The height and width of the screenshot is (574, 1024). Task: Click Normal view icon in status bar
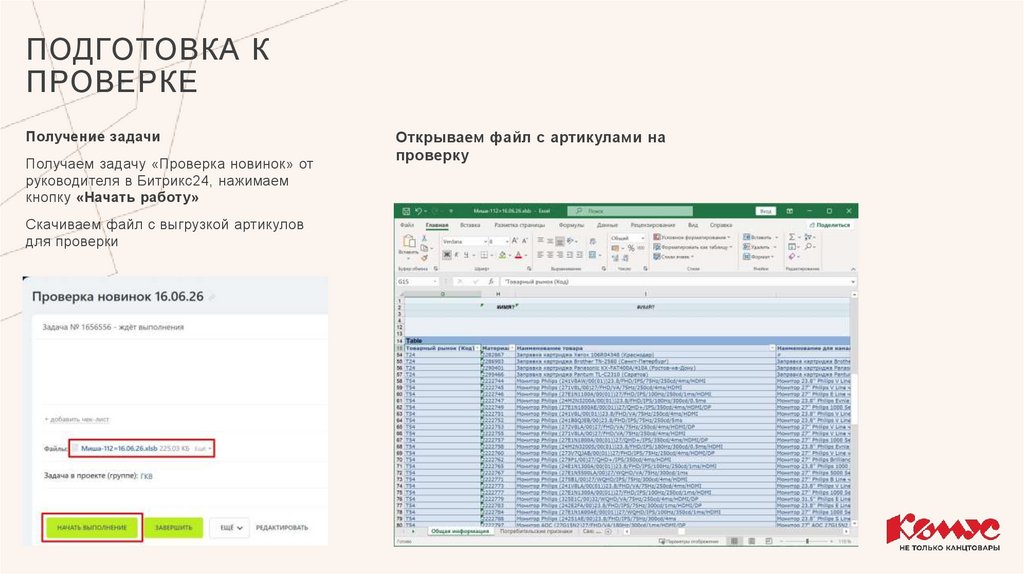734,541
